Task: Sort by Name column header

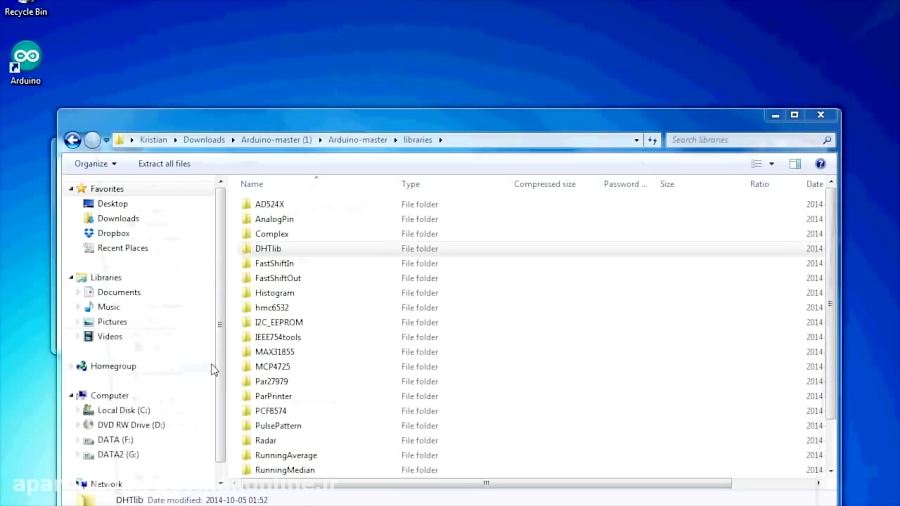Action: (251, 184)
